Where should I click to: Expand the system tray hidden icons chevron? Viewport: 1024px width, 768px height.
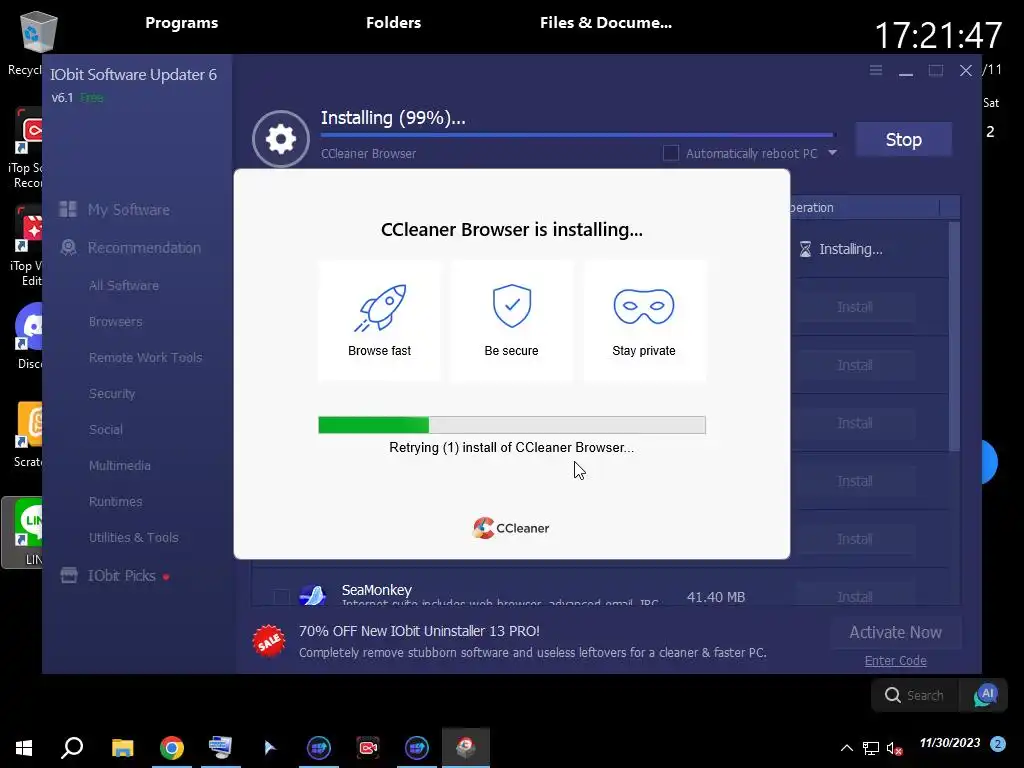click(x=846, y=748)
